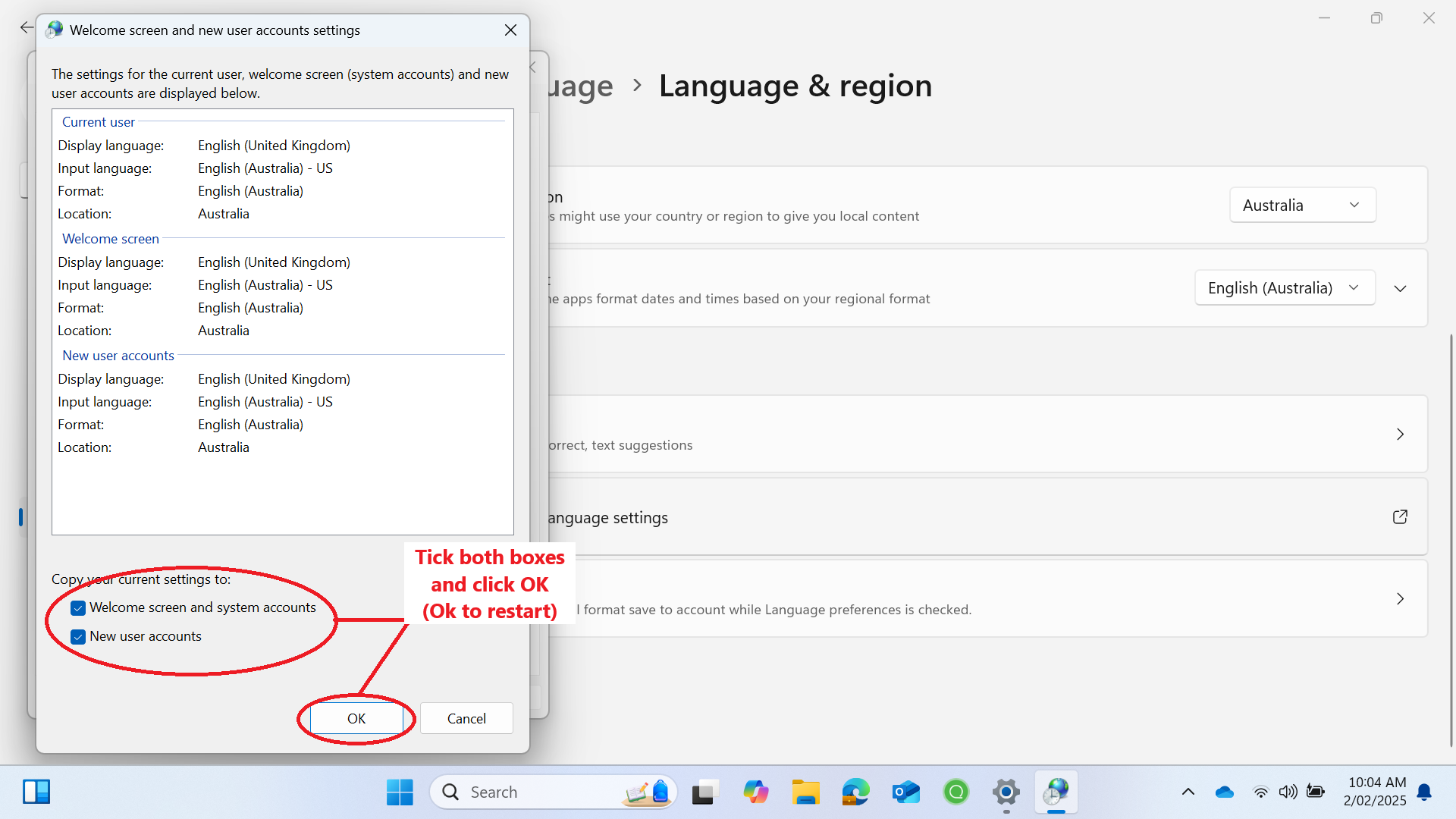Open Outlook from the taskbar
The width and height of the screenshot is (1456, 819).
(905, 792)
